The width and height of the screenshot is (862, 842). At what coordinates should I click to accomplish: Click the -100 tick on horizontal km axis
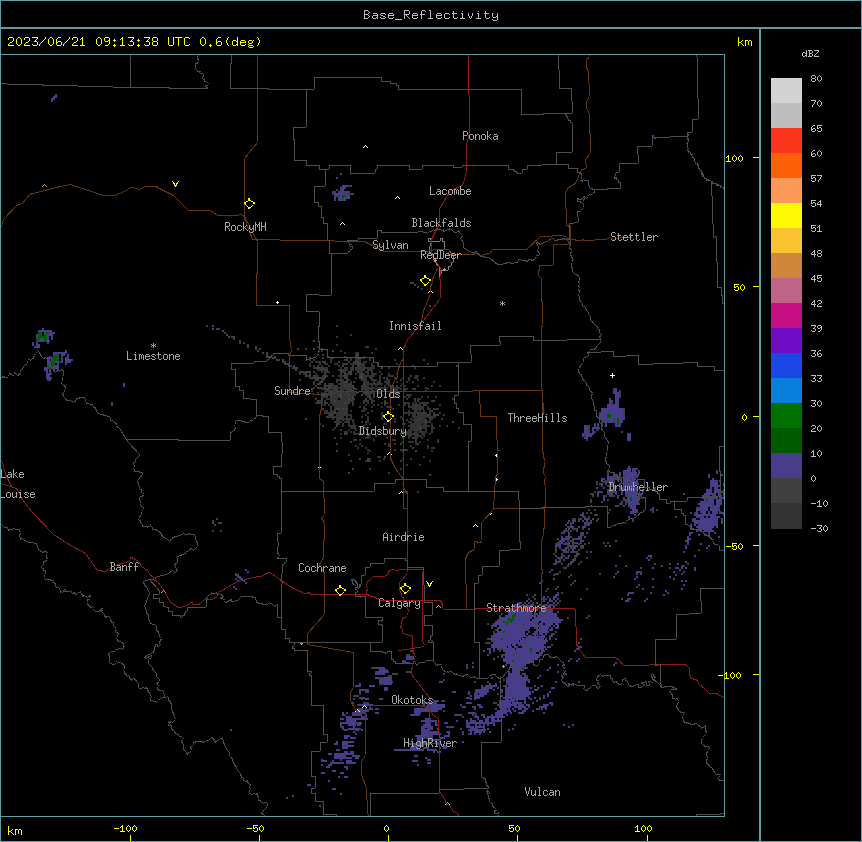coord(125,828)
